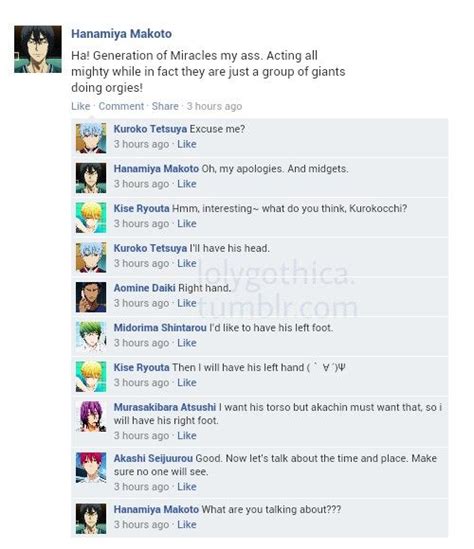This screenshot has height=549, width=474.
Task: Like Akashi Seijuurou's comment
Action: (187, 487)
